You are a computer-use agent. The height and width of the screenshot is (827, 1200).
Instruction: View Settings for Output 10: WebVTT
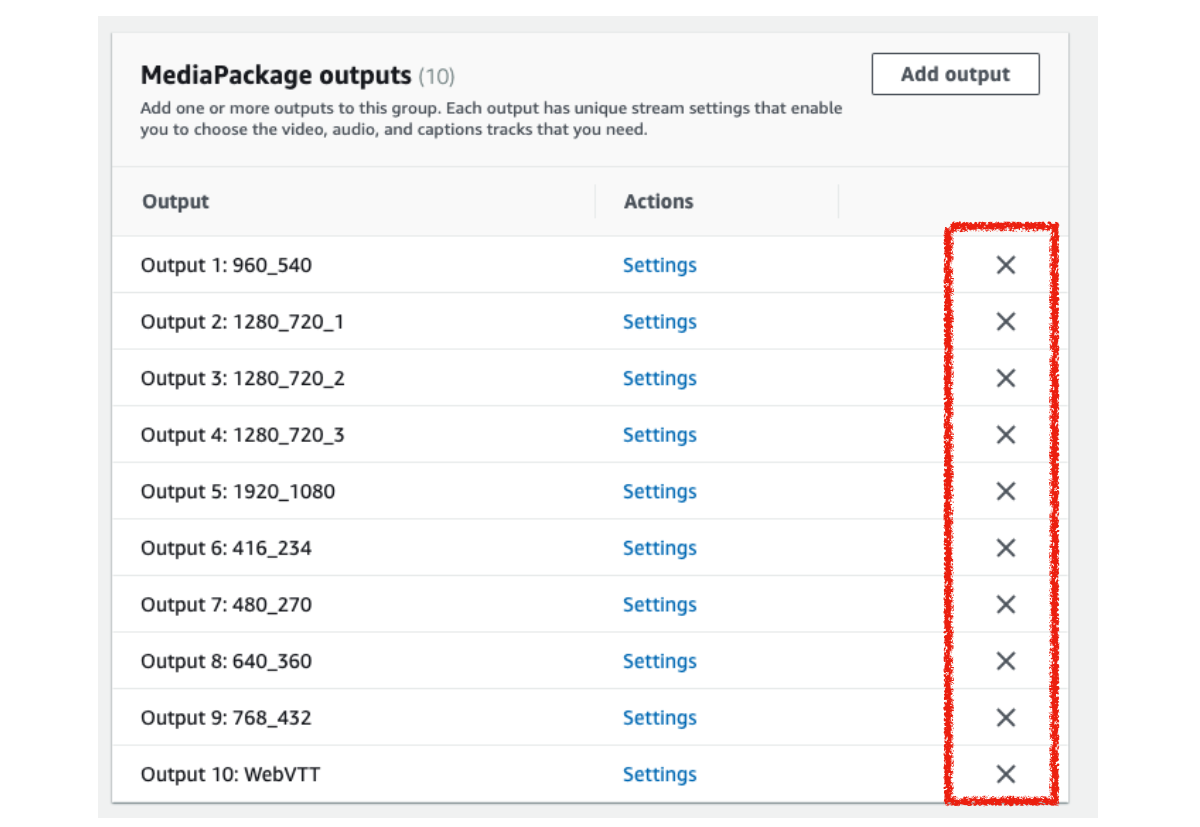(x=659, y=774)
